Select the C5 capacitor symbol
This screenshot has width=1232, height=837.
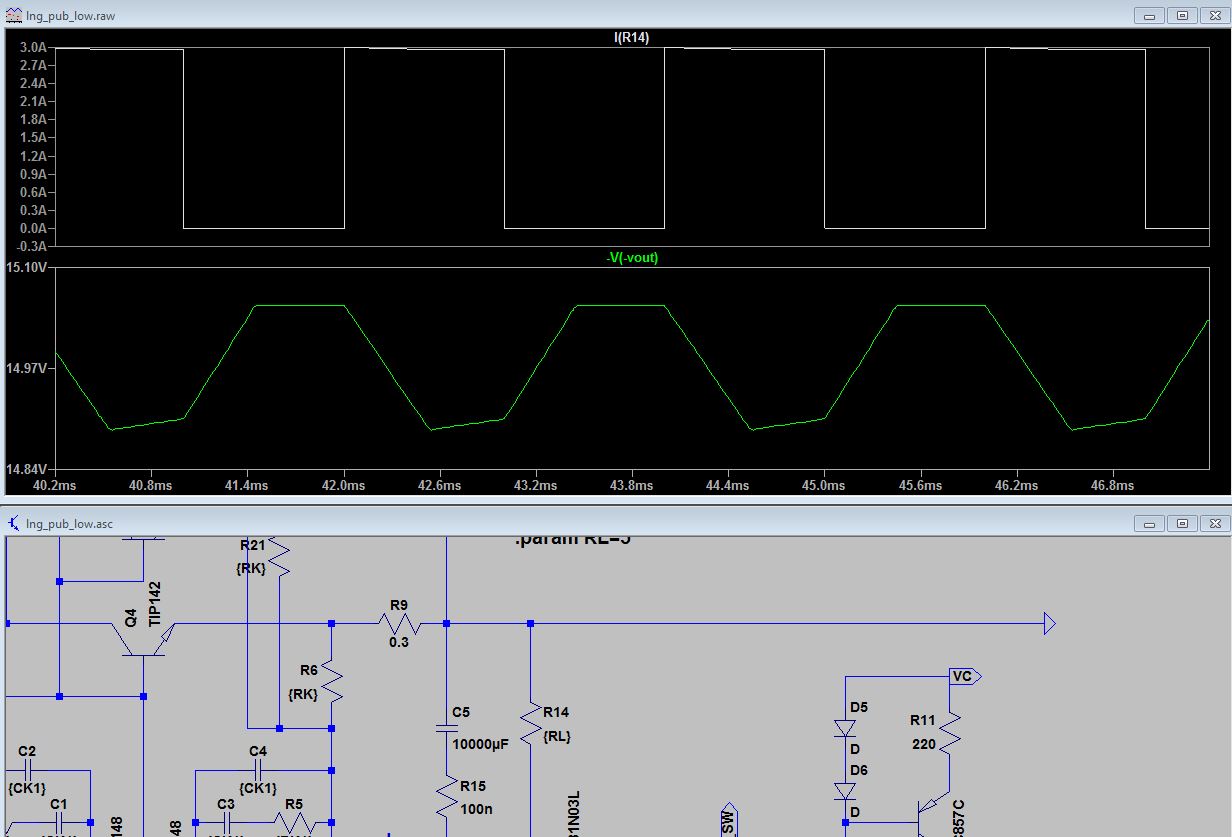[446, 729]
